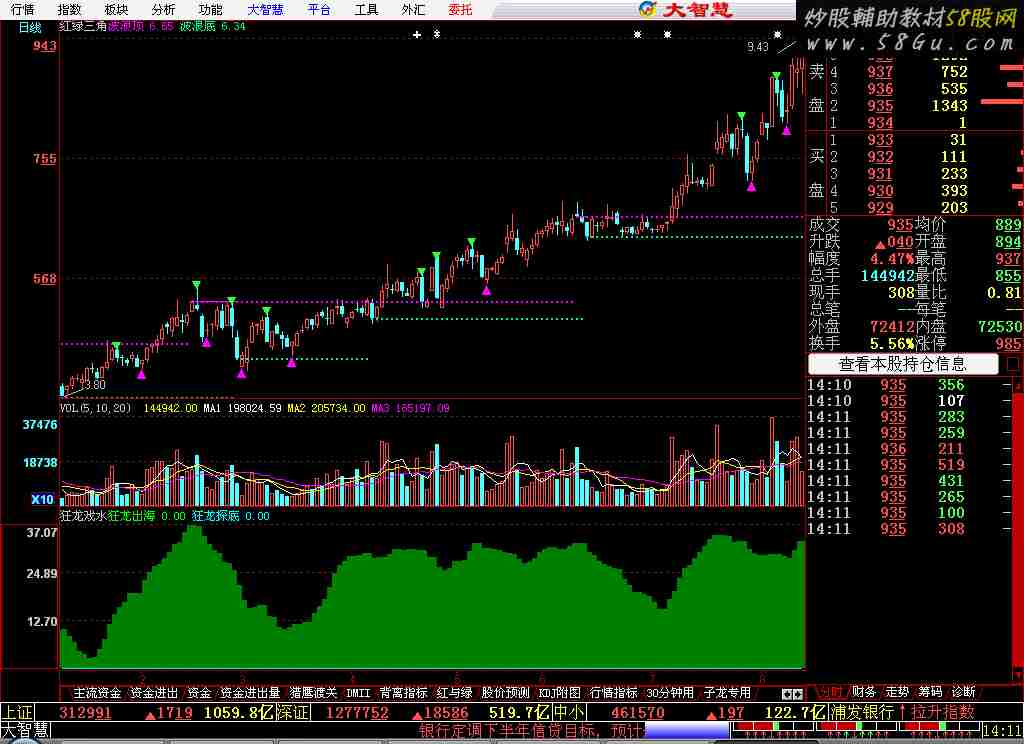Click the 狂龙探底 indicator label
The width and height of the screenshot is (1024, 744).
(216, 515)
